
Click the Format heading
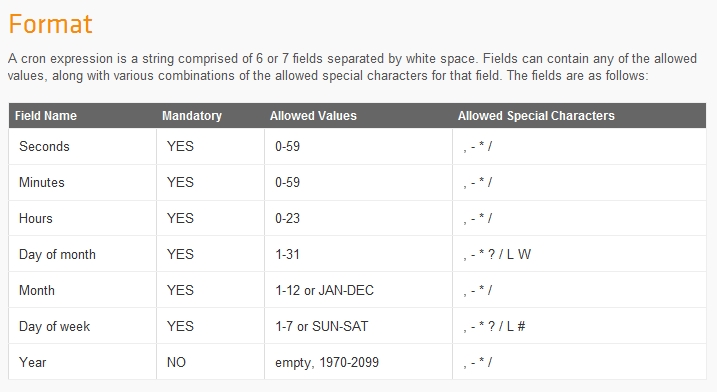[x=50, y=24]
